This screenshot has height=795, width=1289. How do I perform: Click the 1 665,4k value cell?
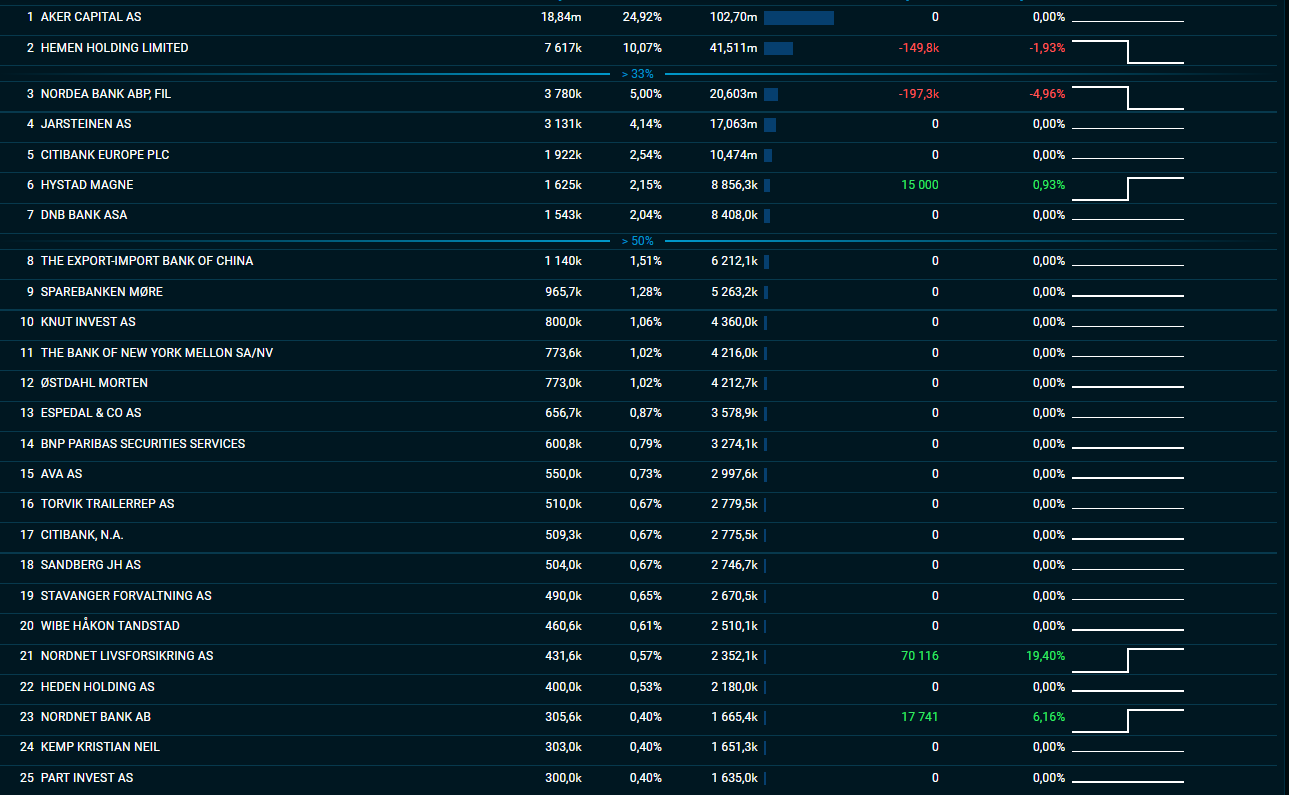733,717
